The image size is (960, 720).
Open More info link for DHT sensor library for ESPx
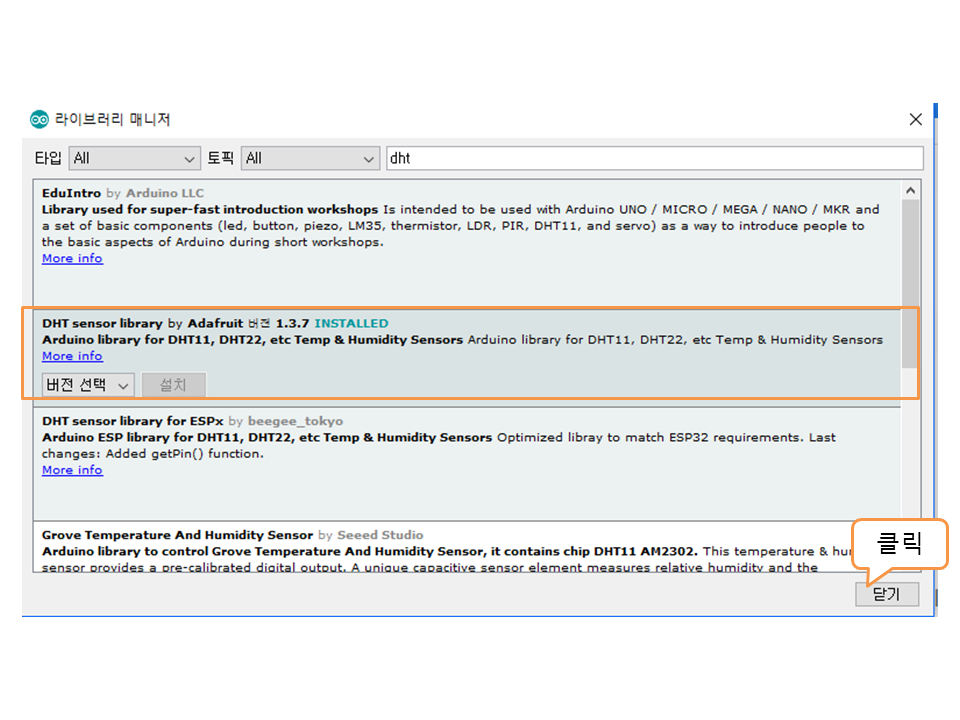coord(72,470)
